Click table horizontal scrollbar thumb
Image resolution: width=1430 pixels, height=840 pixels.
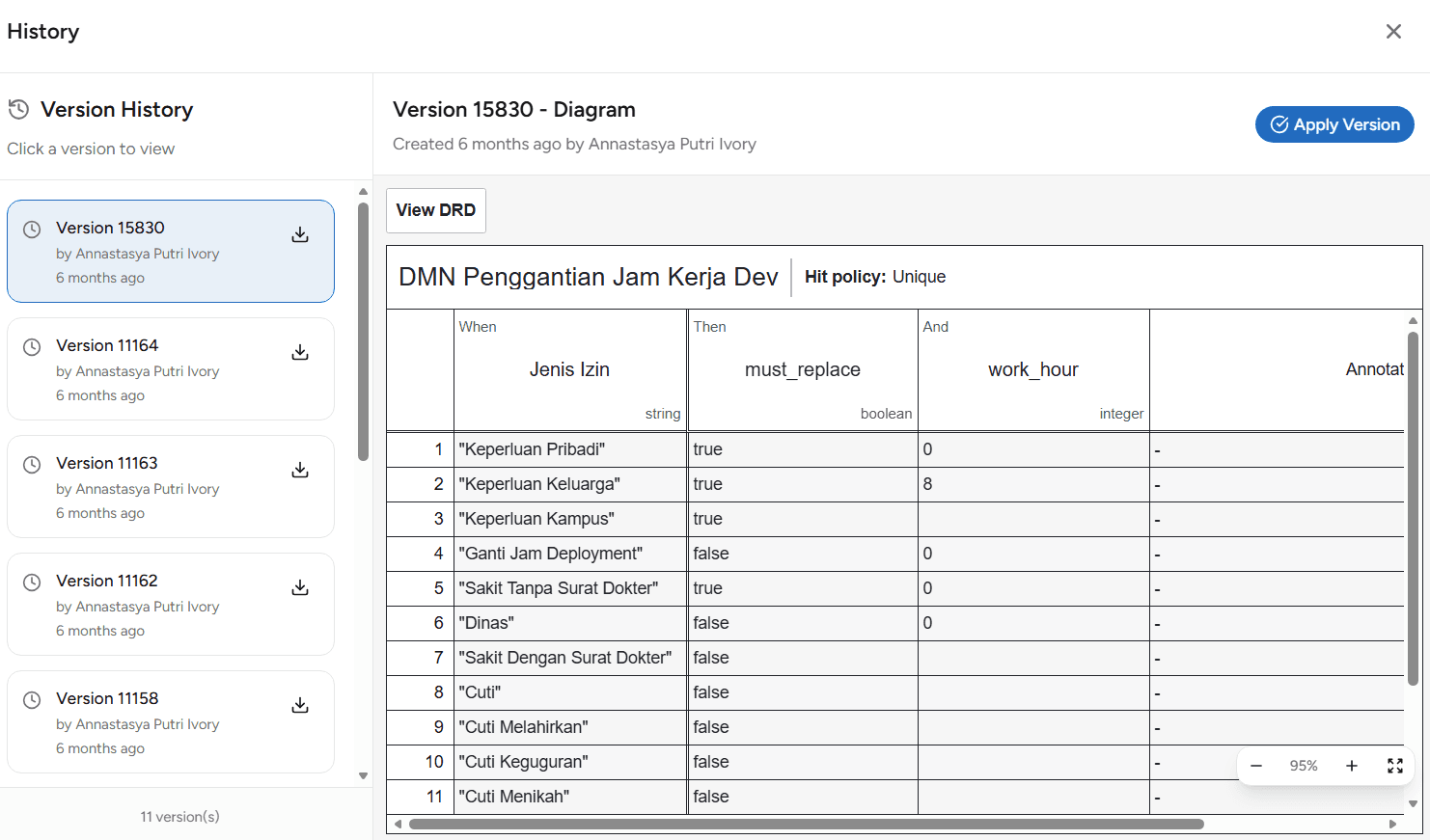point(807,824)
